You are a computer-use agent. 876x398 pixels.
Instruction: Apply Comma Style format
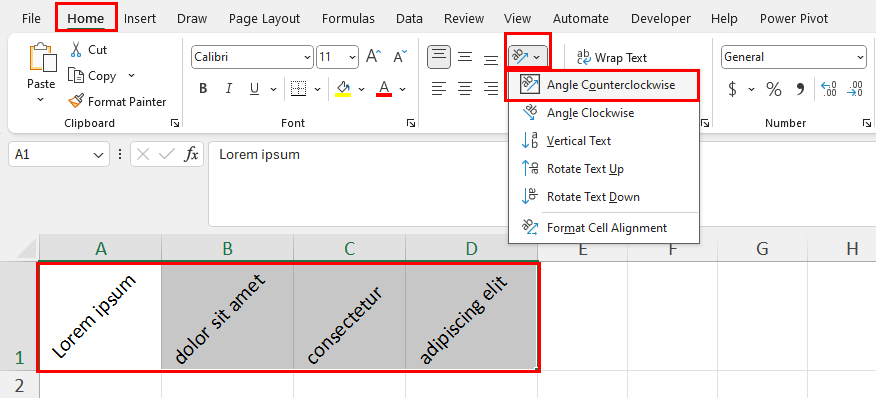click(x=801, y=88)
